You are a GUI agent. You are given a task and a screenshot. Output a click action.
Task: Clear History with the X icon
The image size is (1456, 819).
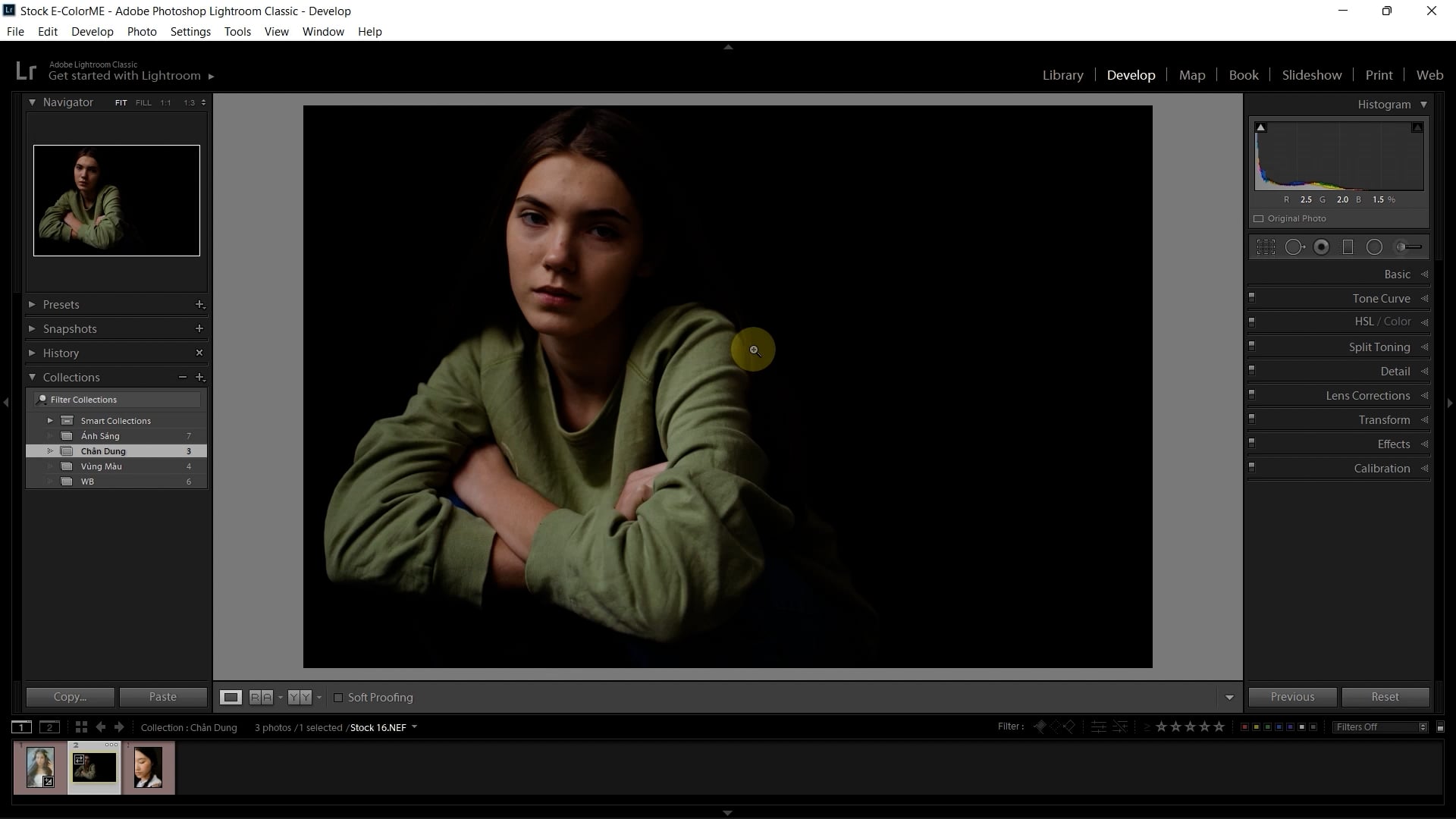pyautogui.click(x=199, y=353)
